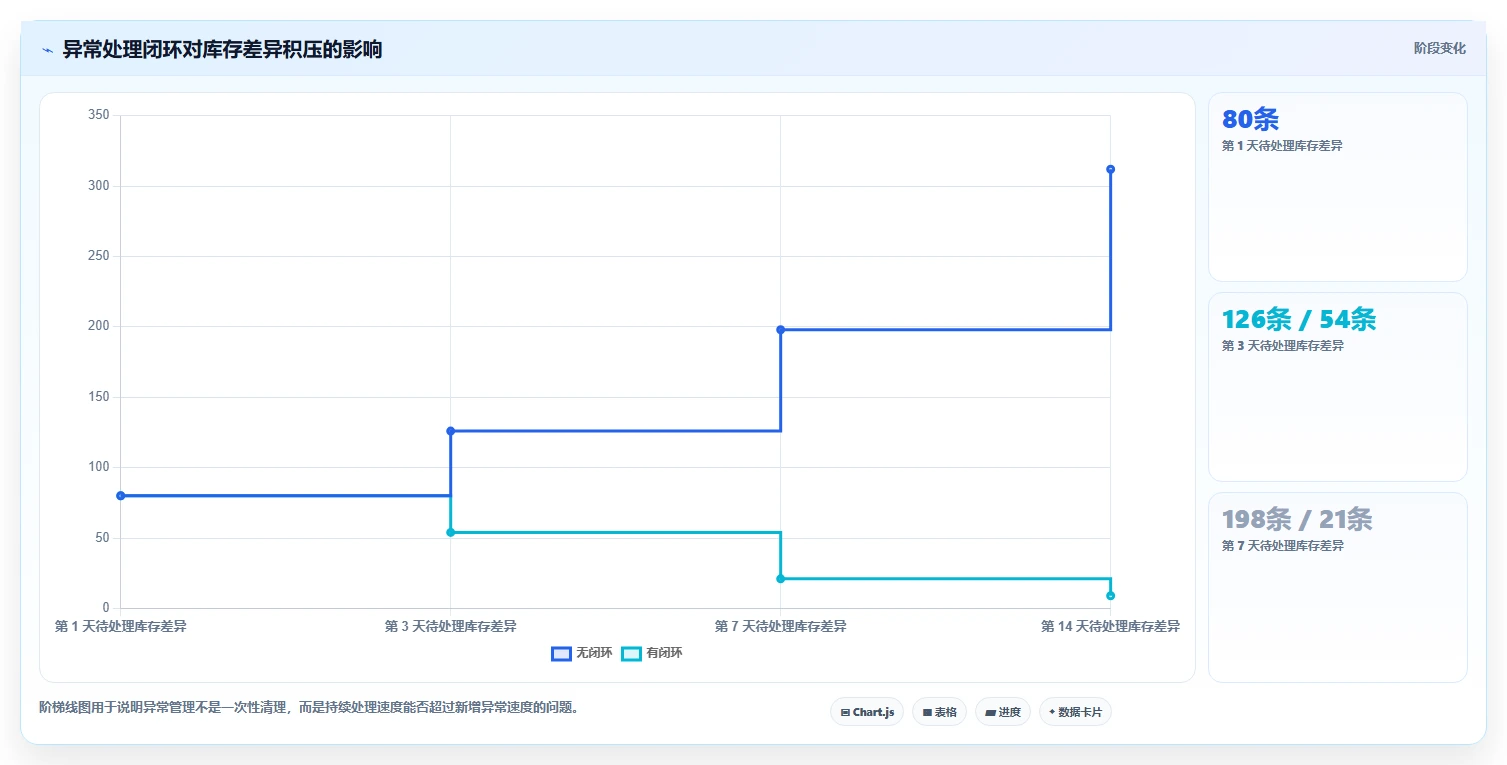Click the x-axis label 第 3 天待处理库存差异
The image size is (1507, 765).
pyautogui.click(x=450, y=627)
